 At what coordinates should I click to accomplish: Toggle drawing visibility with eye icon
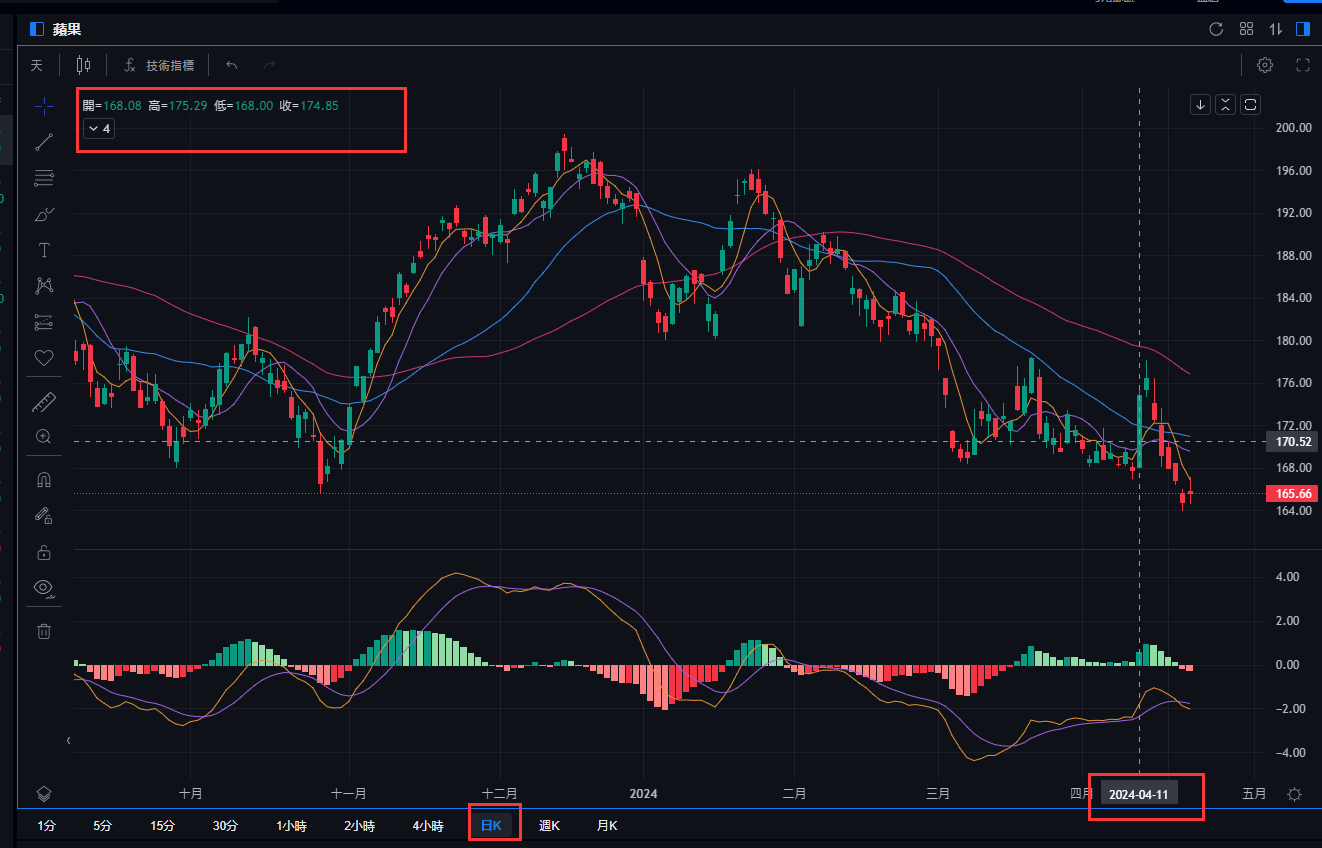pyautogui.click(x=44, y=587)
